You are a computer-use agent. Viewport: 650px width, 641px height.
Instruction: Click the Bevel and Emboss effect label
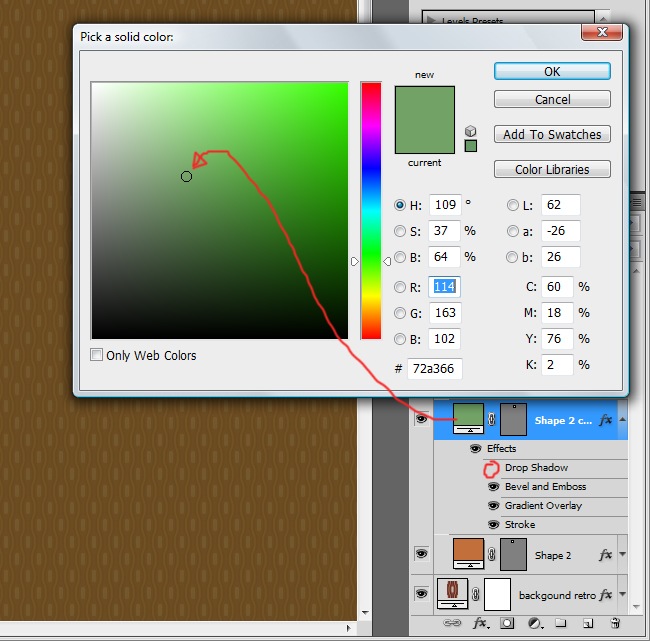[546, 487]
